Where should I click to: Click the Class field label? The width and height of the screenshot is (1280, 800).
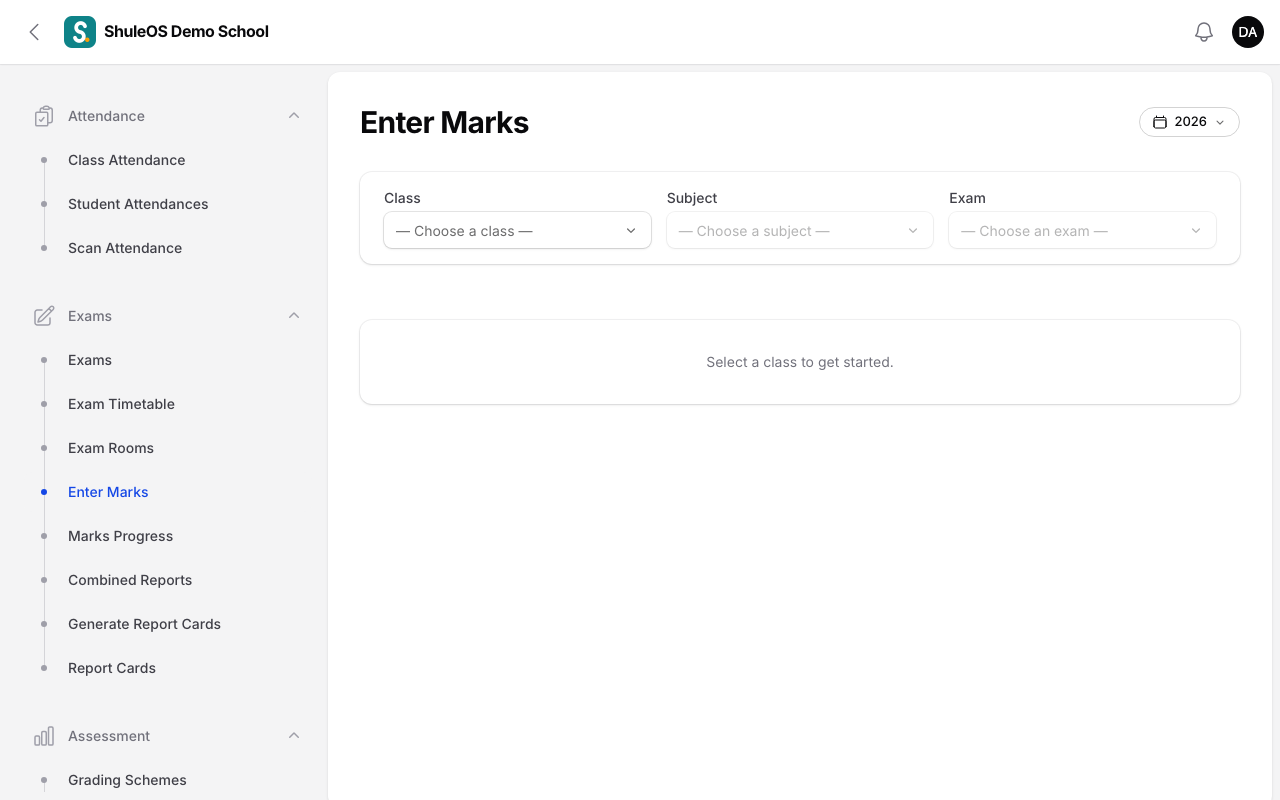click(x=402, y=198)
